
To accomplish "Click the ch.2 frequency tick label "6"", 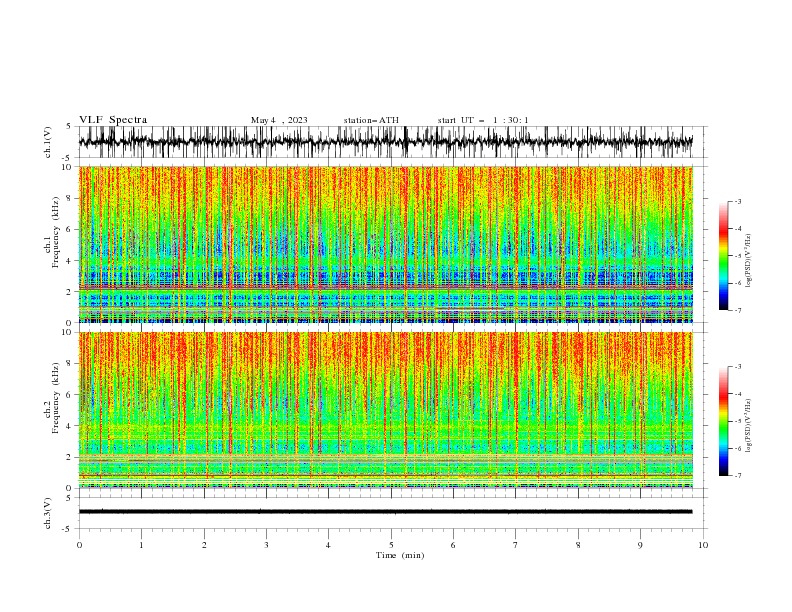I will [70, 395].
